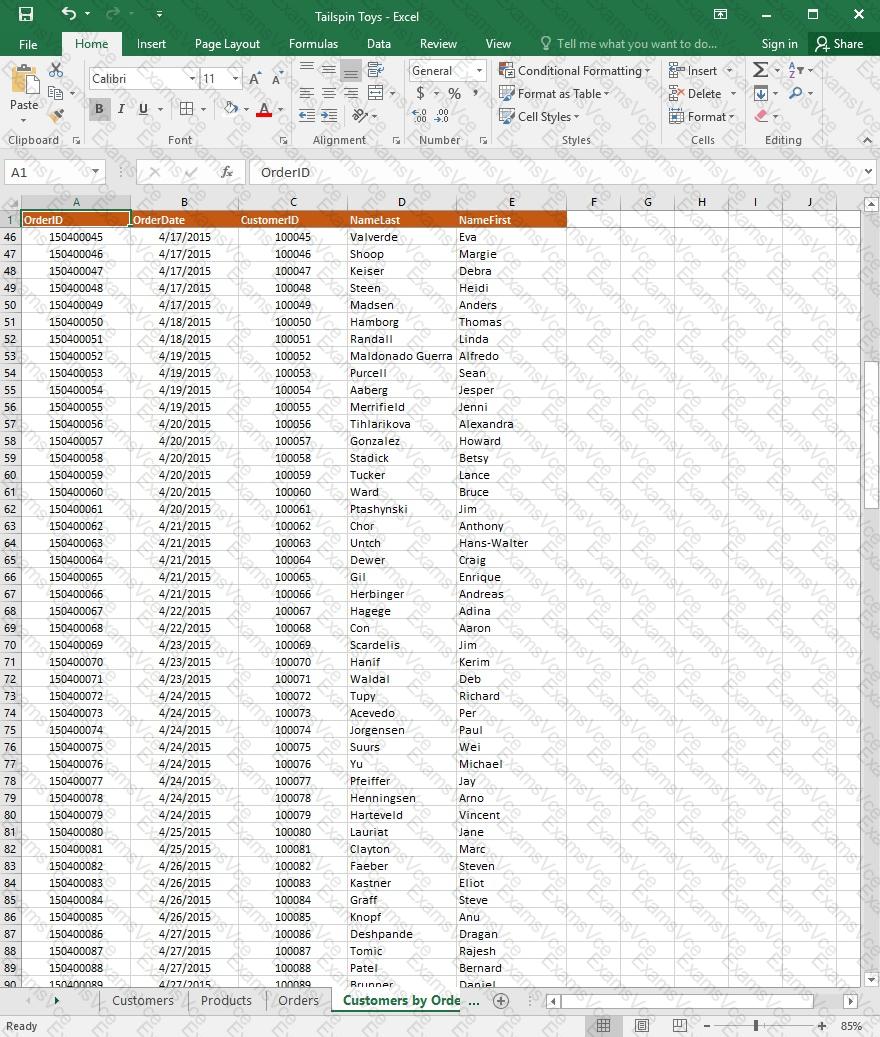
Task: Click the Fill down arrow icon
Action: click(x=761, y=93)
